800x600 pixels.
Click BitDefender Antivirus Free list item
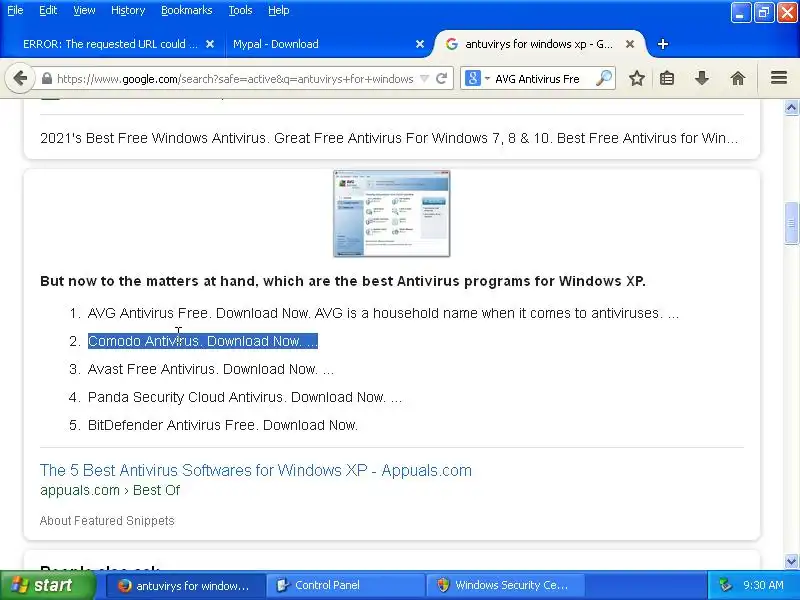coord(222,425)
